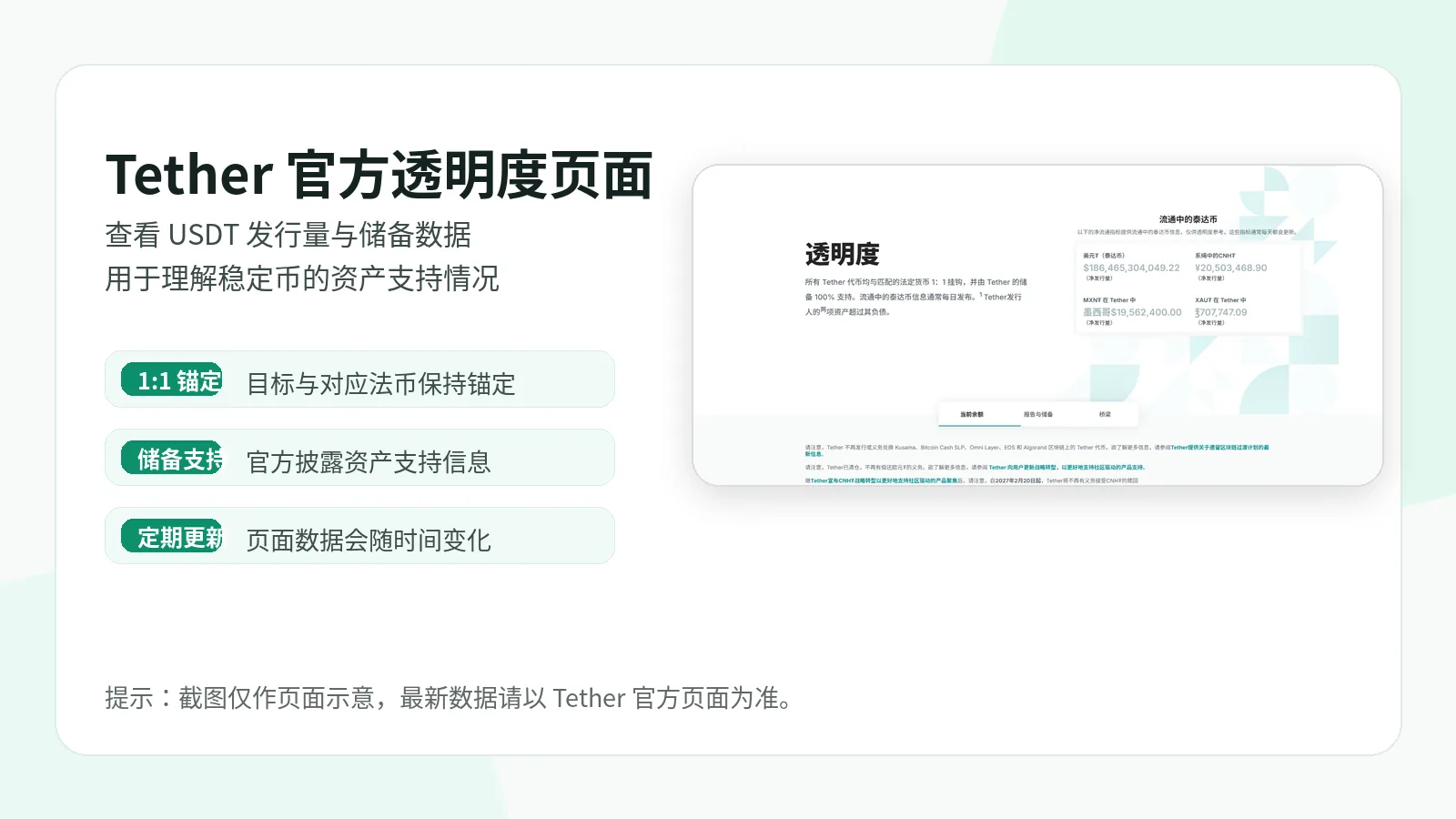Click the green 储备支持 badge
Screen dimensions: 1456x819
[x=172, y=459]
